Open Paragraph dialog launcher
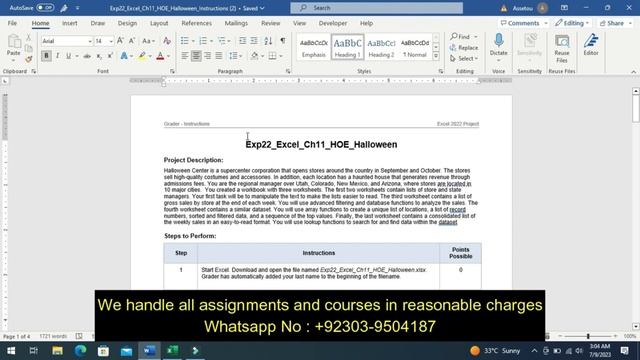This screenshot has height=360, width=640. pos(288,71)
